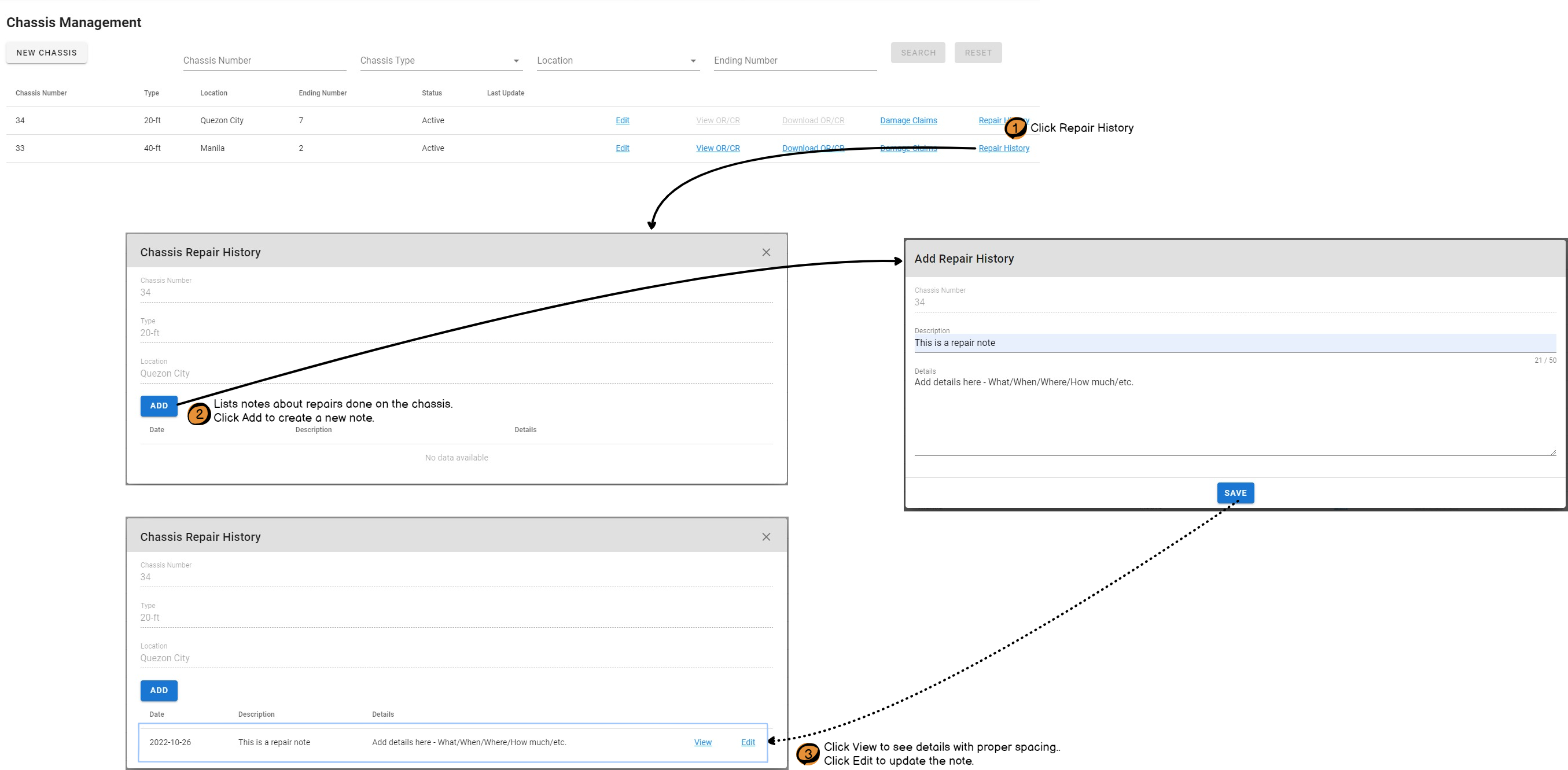Viewport: 1568px width, 770px height.
Task: Click View OR/CR for chassis 33
Action: (717, 148)
